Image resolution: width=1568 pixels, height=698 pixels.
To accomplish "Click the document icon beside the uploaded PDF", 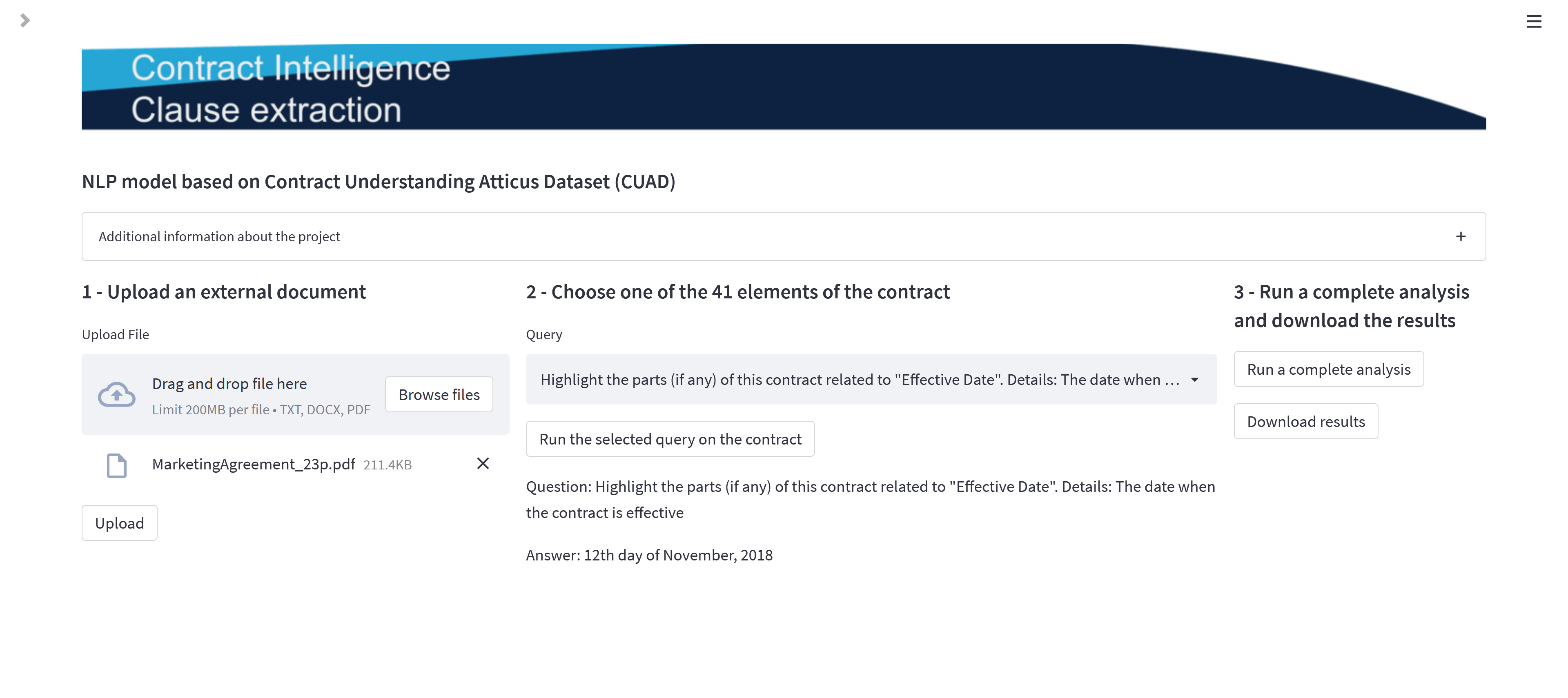I will pyautogui.click(x=117, y=465).
